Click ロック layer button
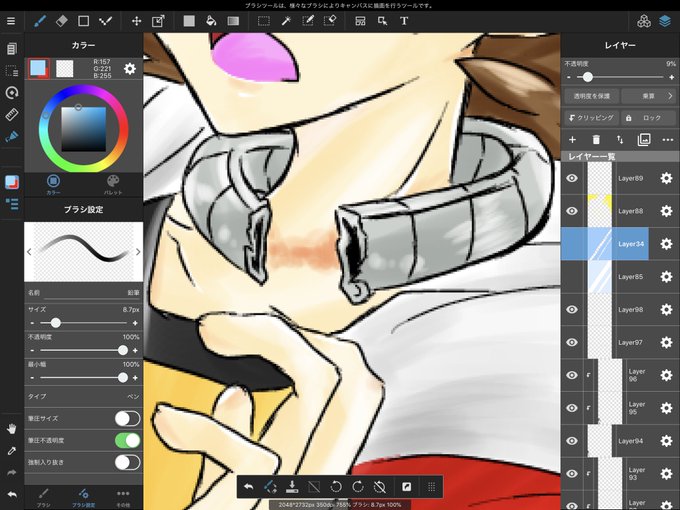Image resolution: width=680 pixels, height=510 pixels. coord(649,118)
